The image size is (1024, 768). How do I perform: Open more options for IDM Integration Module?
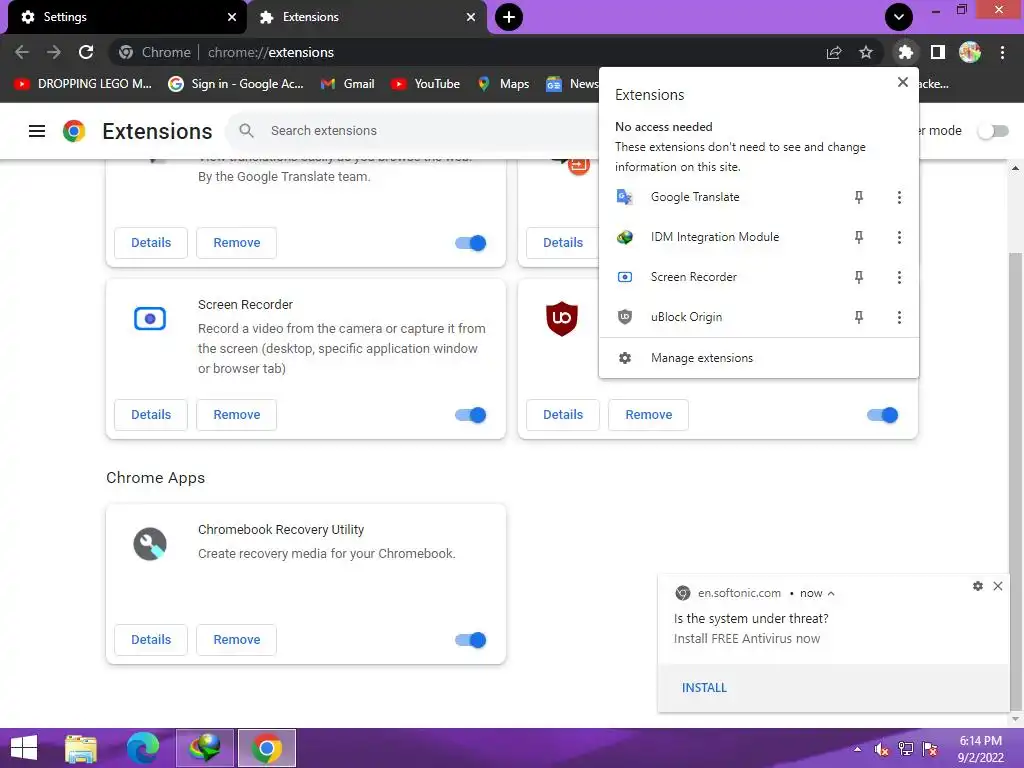coord(899,237)
